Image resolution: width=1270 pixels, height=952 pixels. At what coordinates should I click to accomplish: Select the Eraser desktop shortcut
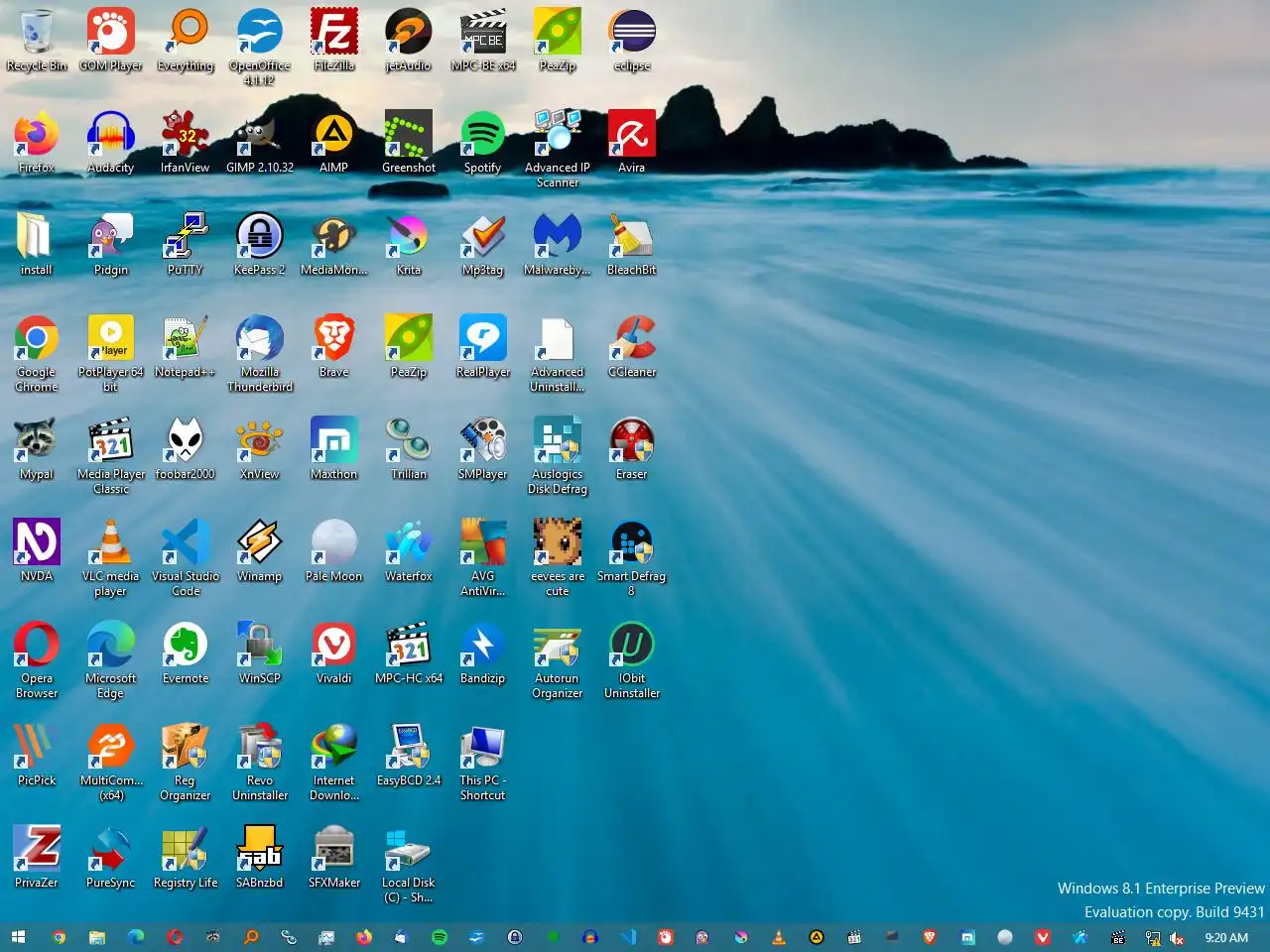(x=632, y=450)
